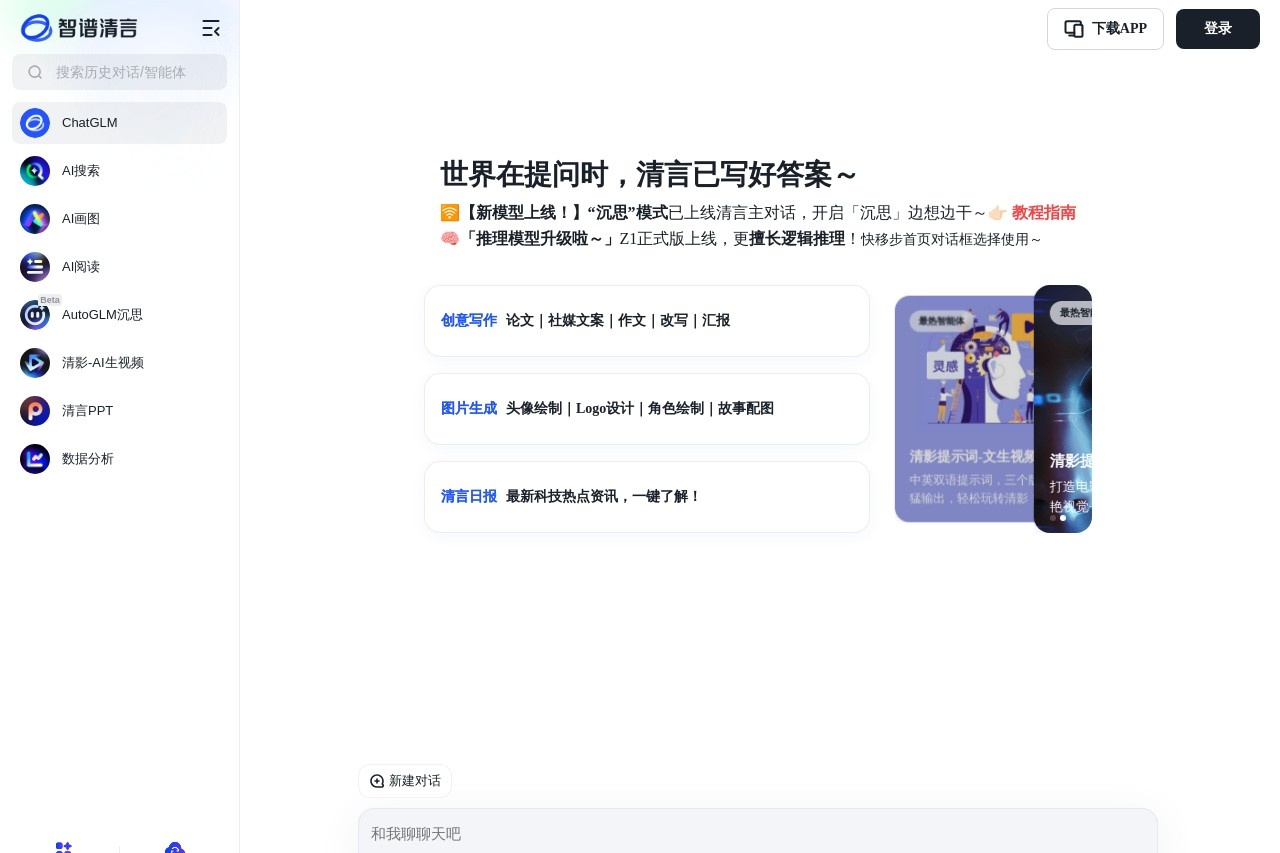1280x853 pixels.
Task: Select 清影-AI生视频 text in sidebar
Action: [x=103, y=363]
